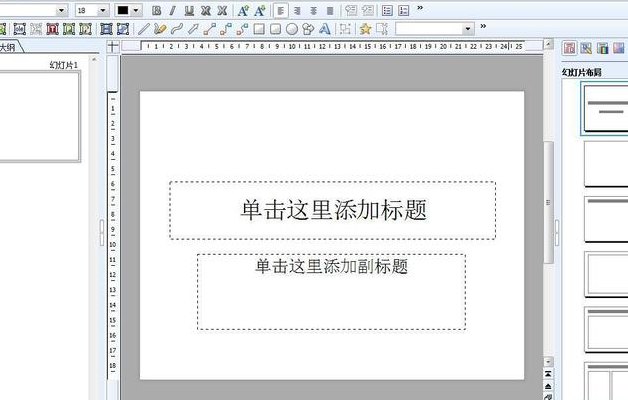The height and width of the screenshot is (400, 628).
Task: Click the 单击这里添加标题 title placeholder
Action: point(333,211)
